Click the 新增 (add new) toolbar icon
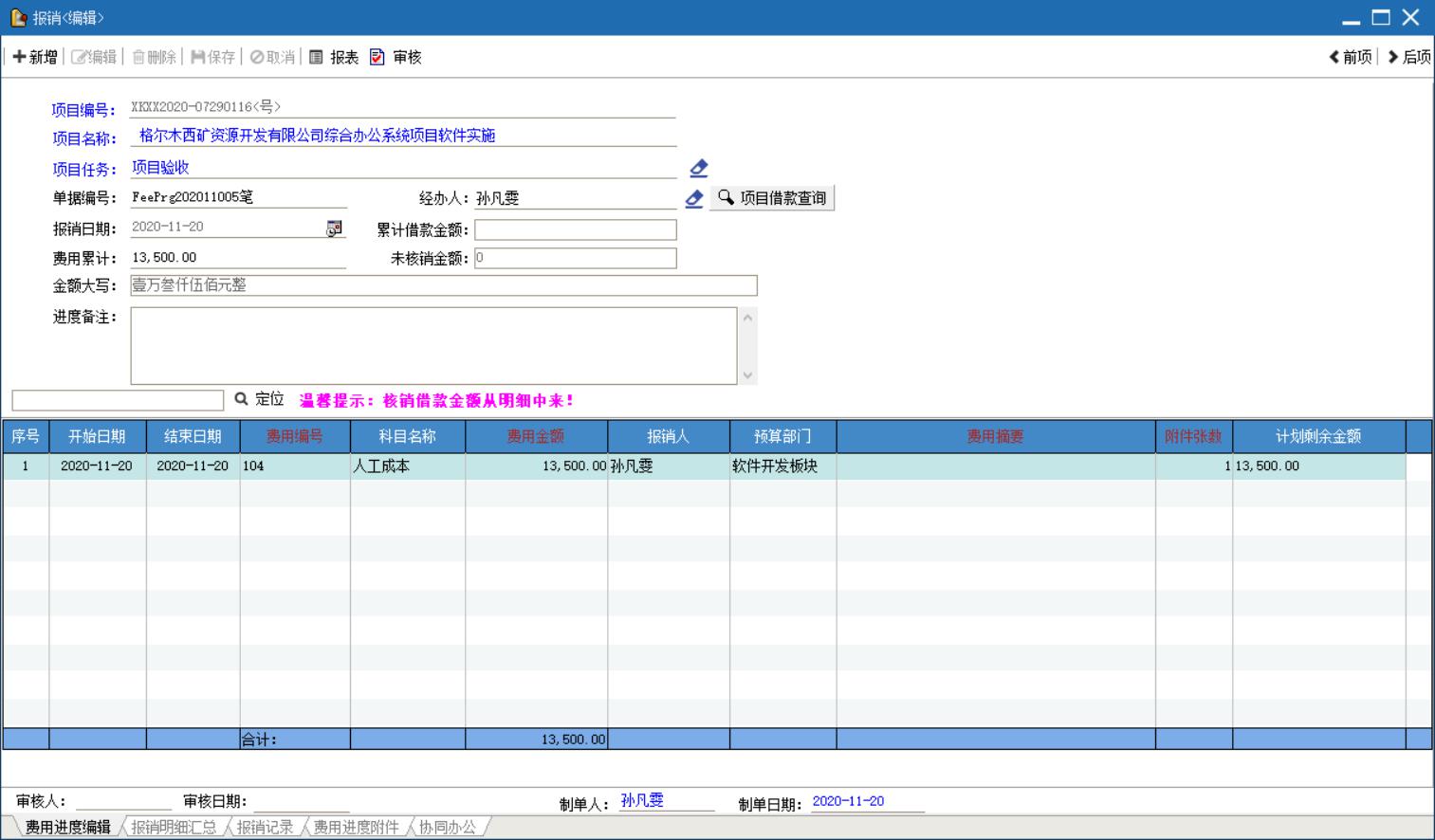 coord(20,57)
